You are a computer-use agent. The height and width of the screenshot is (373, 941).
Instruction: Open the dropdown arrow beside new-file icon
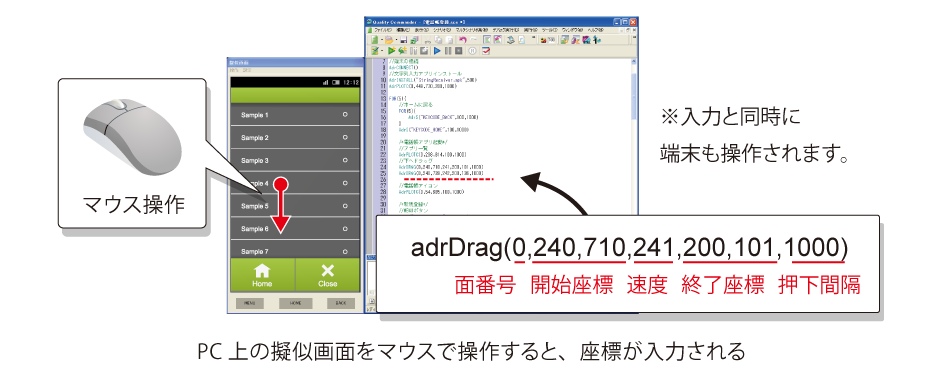point(382,40)
